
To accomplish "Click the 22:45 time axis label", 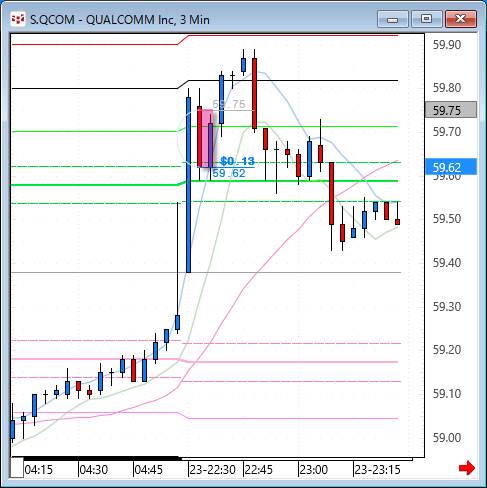I will coord(259,470).
